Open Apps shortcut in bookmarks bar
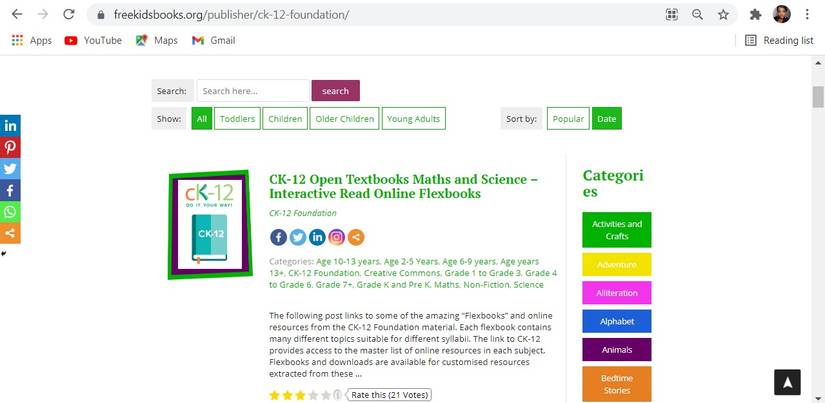This screenshot has width=825, height=403. [32, 41]
